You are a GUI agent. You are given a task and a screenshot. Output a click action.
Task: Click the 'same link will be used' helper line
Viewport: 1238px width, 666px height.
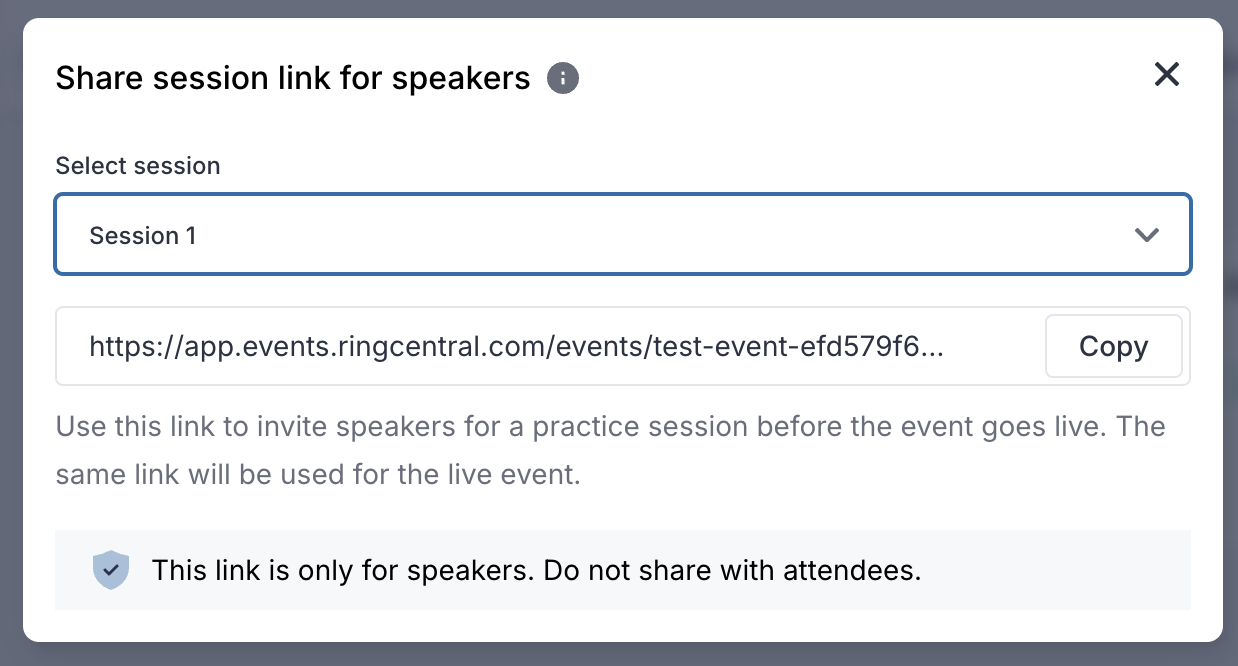[x=318, y=474]
